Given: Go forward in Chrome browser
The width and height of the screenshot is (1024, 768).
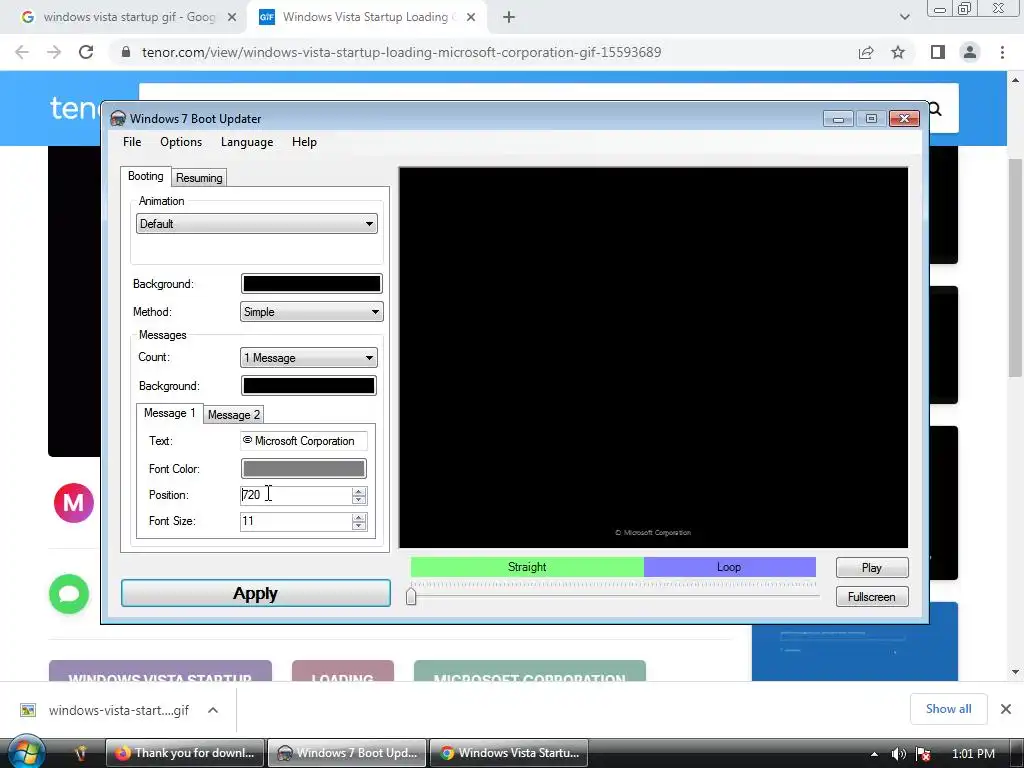Looking at the screenshot, I should pyautogui.click(x=54, y=52).
